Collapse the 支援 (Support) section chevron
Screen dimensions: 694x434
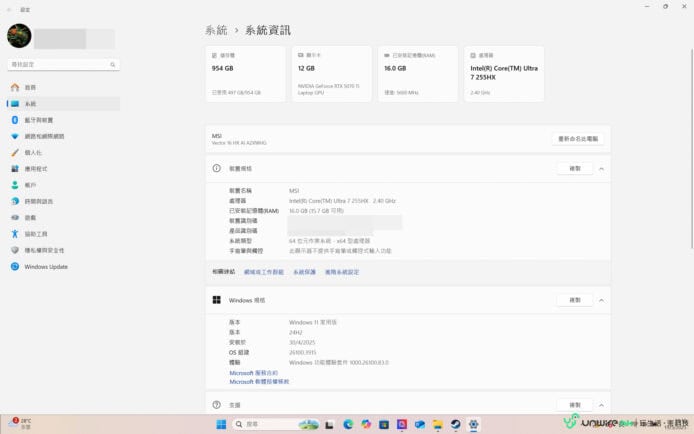(602, 405)
